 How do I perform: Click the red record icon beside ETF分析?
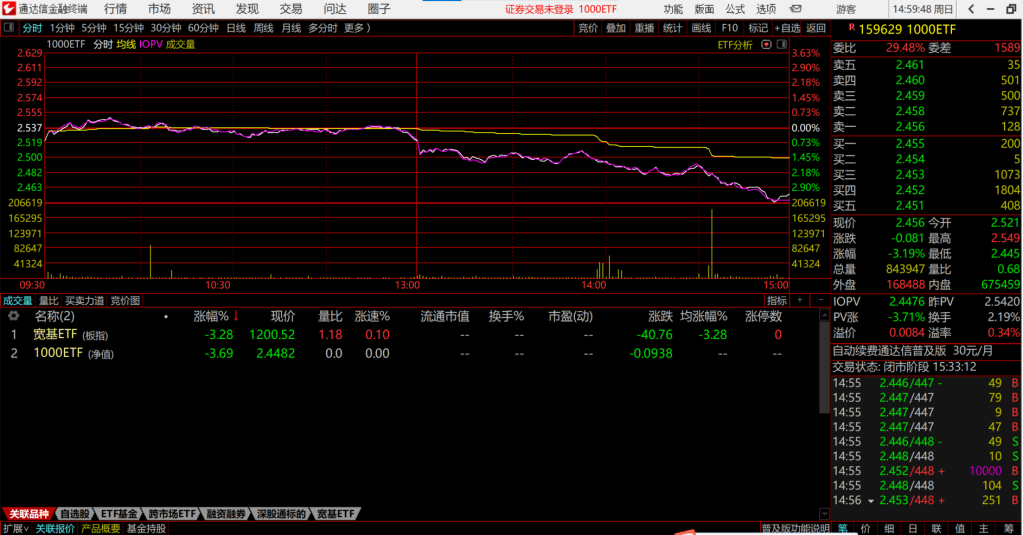[x=766, y=45]
